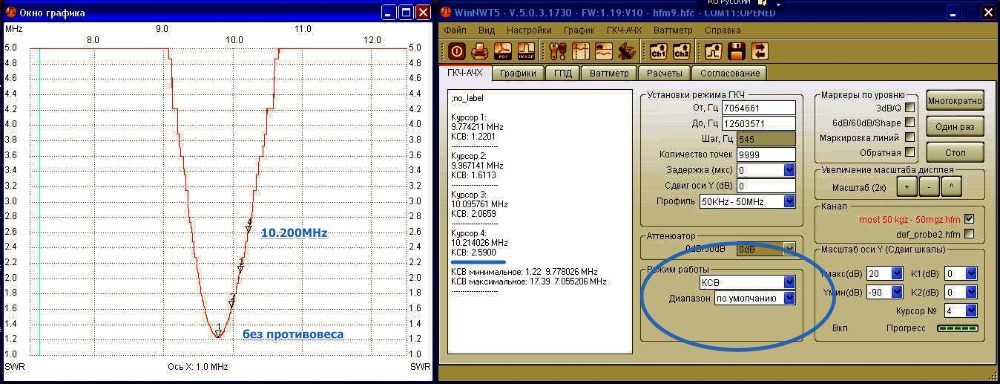Check the def_probe2.hfm channel checkbox
The image size is (1000, 384).
[x=970, y=233]
